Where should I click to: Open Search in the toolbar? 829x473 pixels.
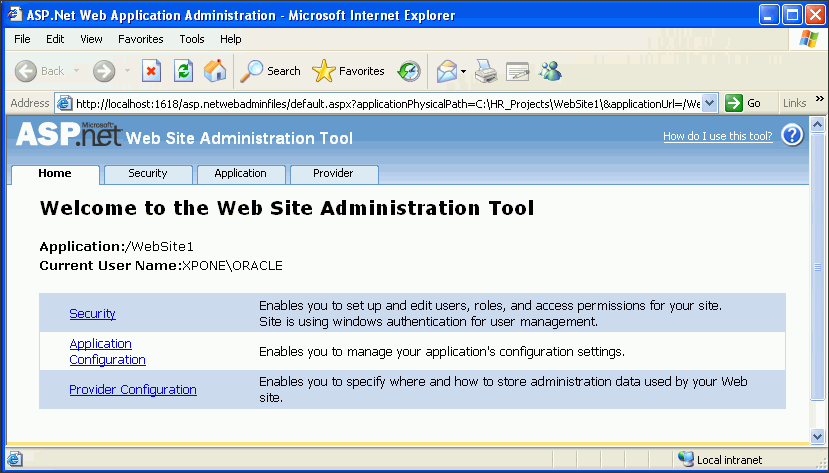(x=271, y=71)
